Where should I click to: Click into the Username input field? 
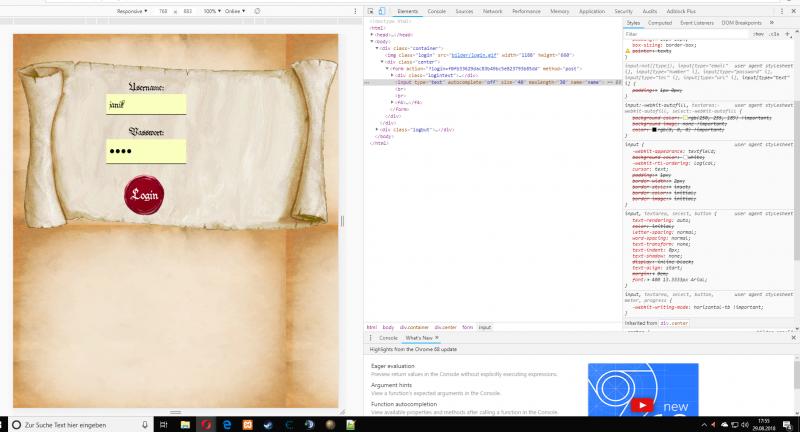click(x=146, y=105)
